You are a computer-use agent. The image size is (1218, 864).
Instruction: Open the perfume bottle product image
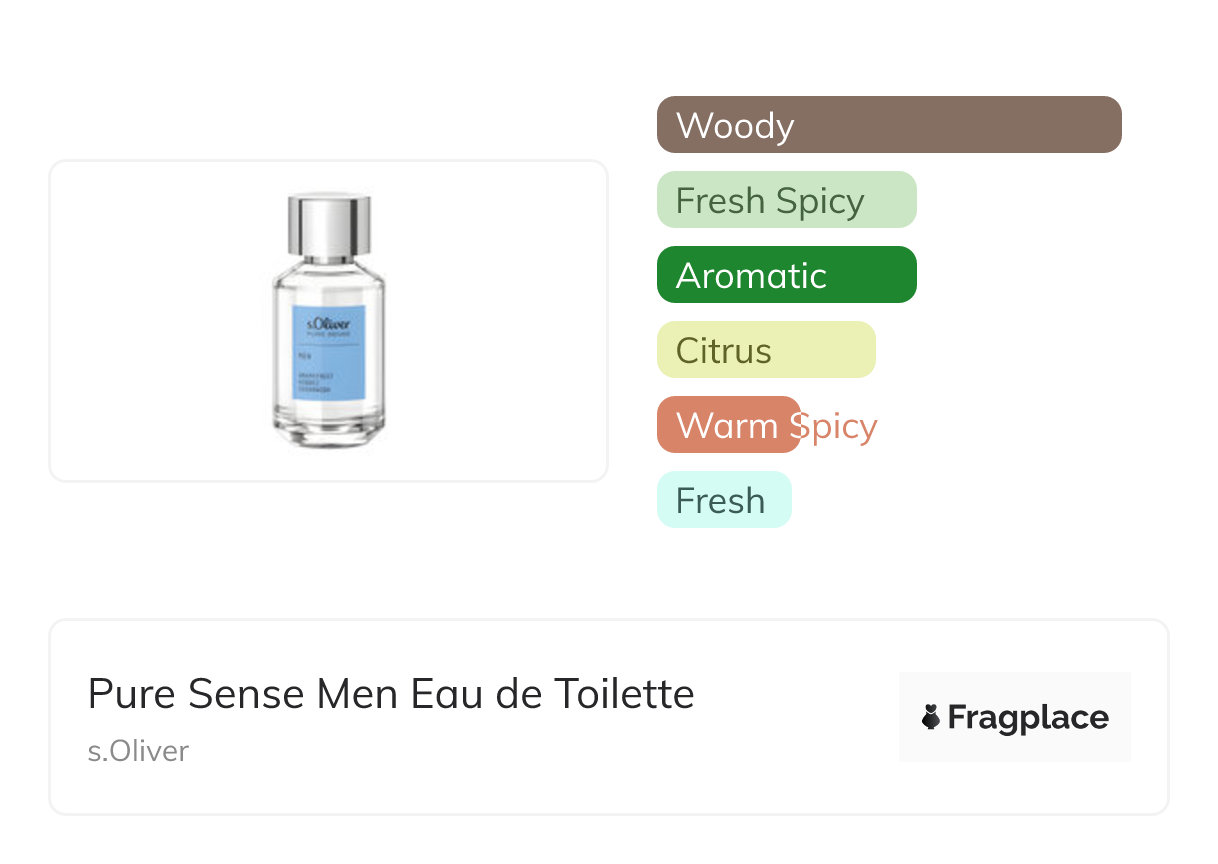[x=329, y=321]
